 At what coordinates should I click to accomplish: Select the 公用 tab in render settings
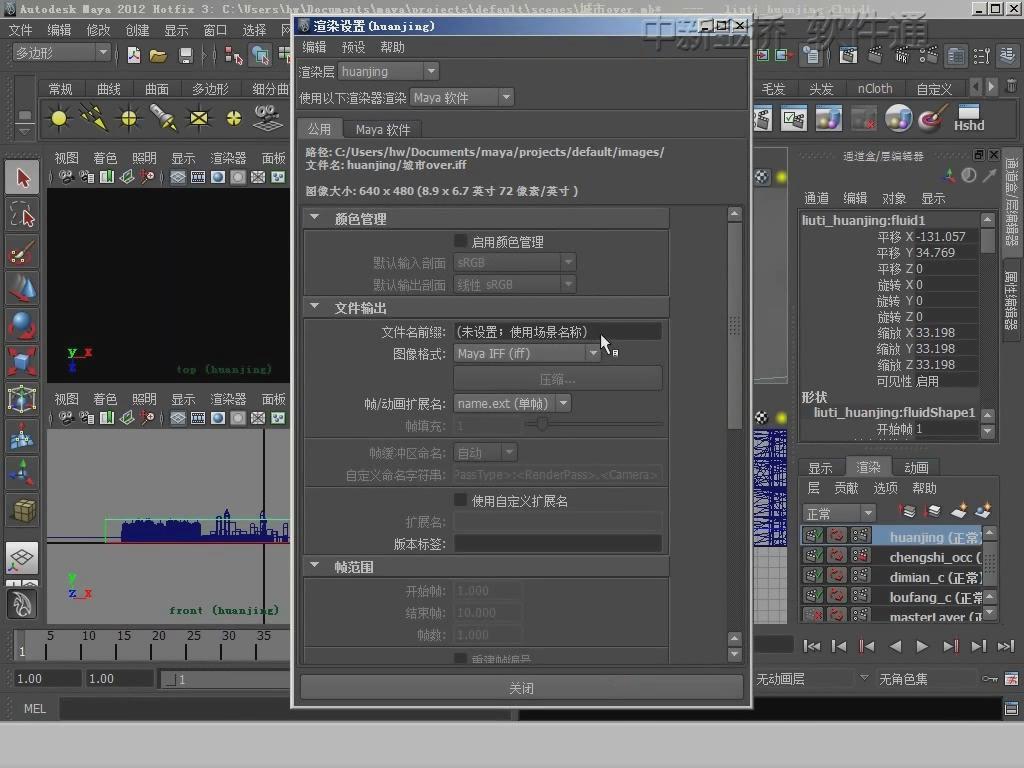(x=319, y=129)
